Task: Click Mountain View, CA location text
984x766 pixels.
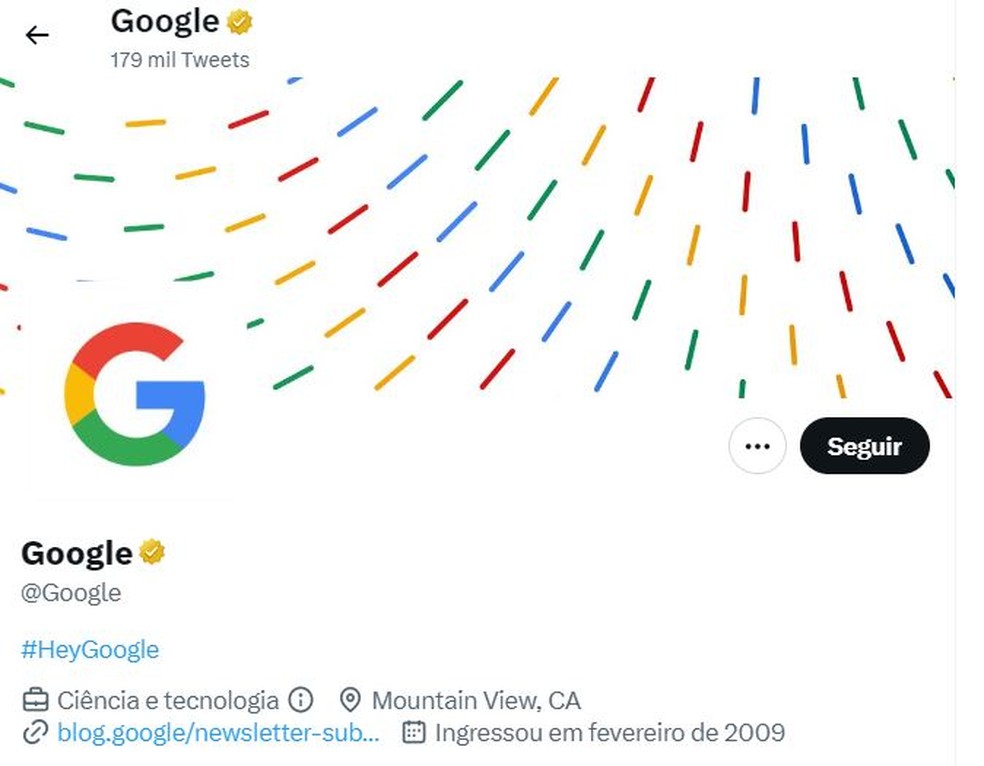Action: 476,700
